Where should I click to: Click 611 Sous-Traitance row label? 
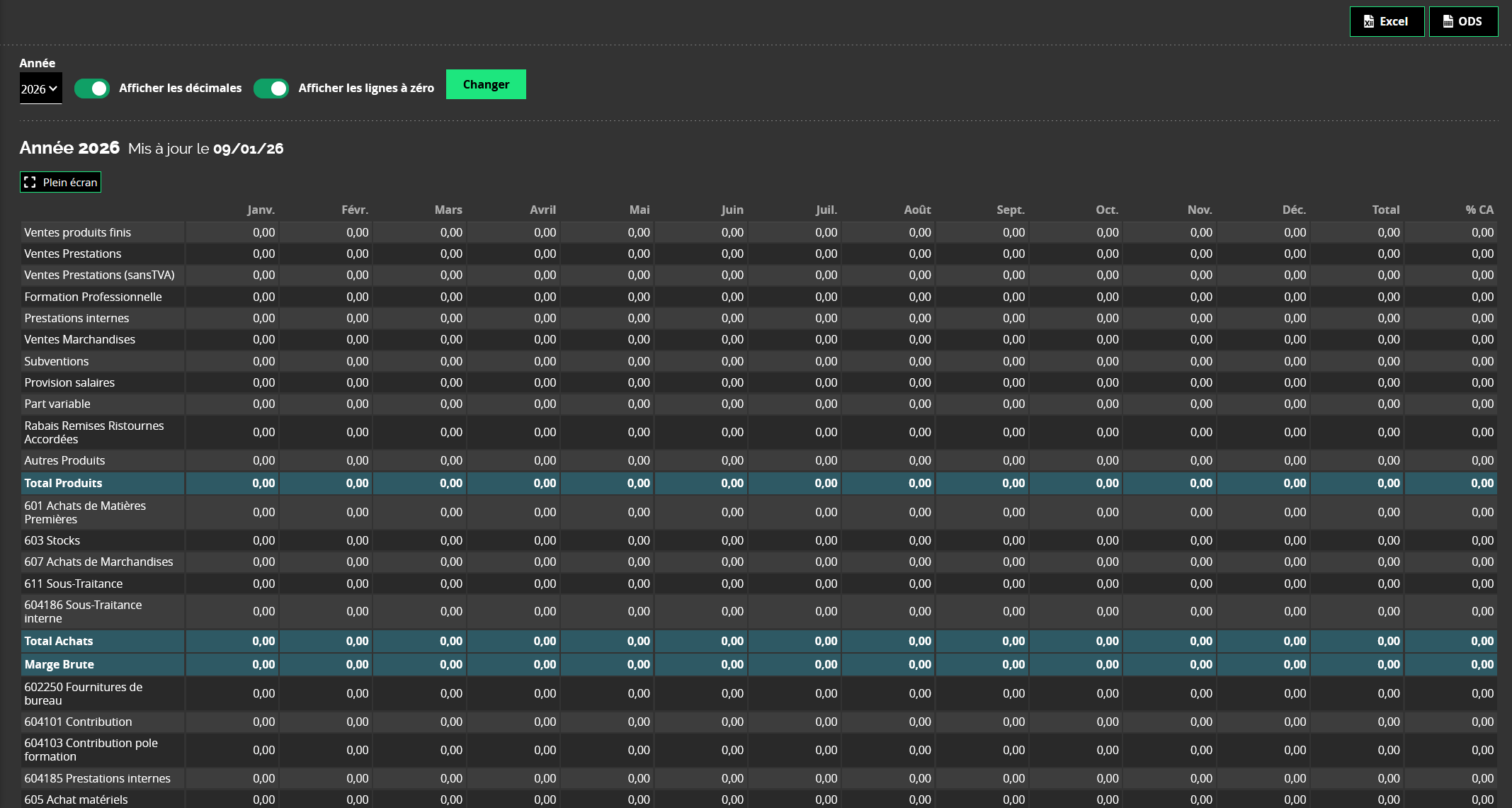(x=74, y=584)
